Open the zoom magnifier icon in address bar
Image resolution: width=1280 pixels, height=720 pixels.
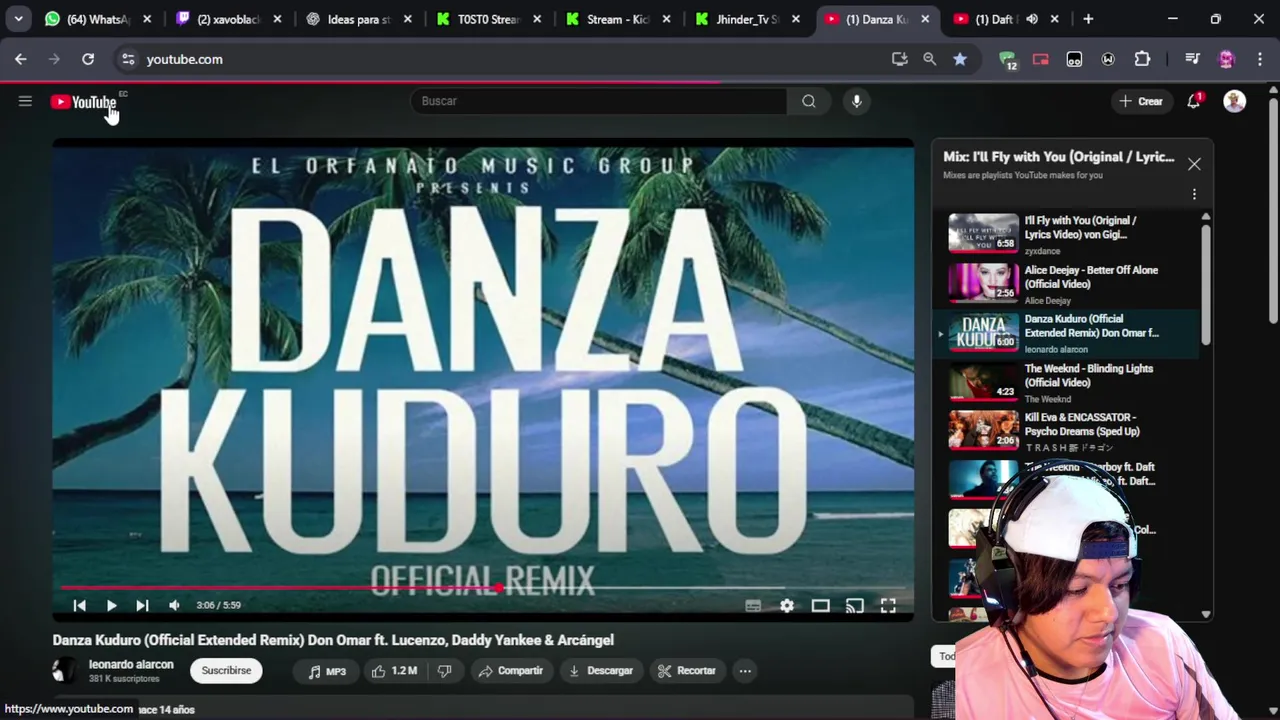point(929,59)
